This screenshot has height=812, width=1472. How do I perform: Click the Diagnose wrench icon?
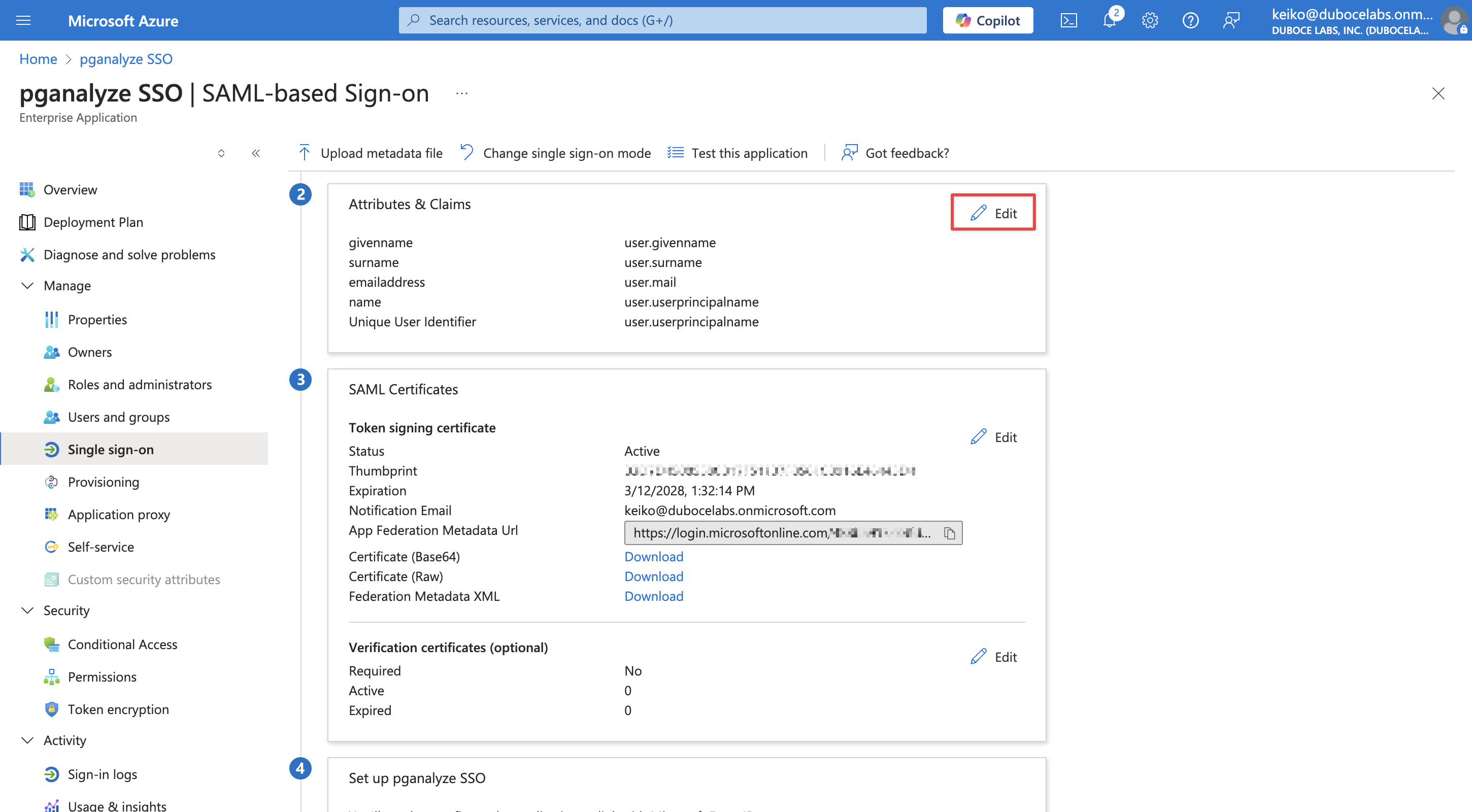(27, 255)
